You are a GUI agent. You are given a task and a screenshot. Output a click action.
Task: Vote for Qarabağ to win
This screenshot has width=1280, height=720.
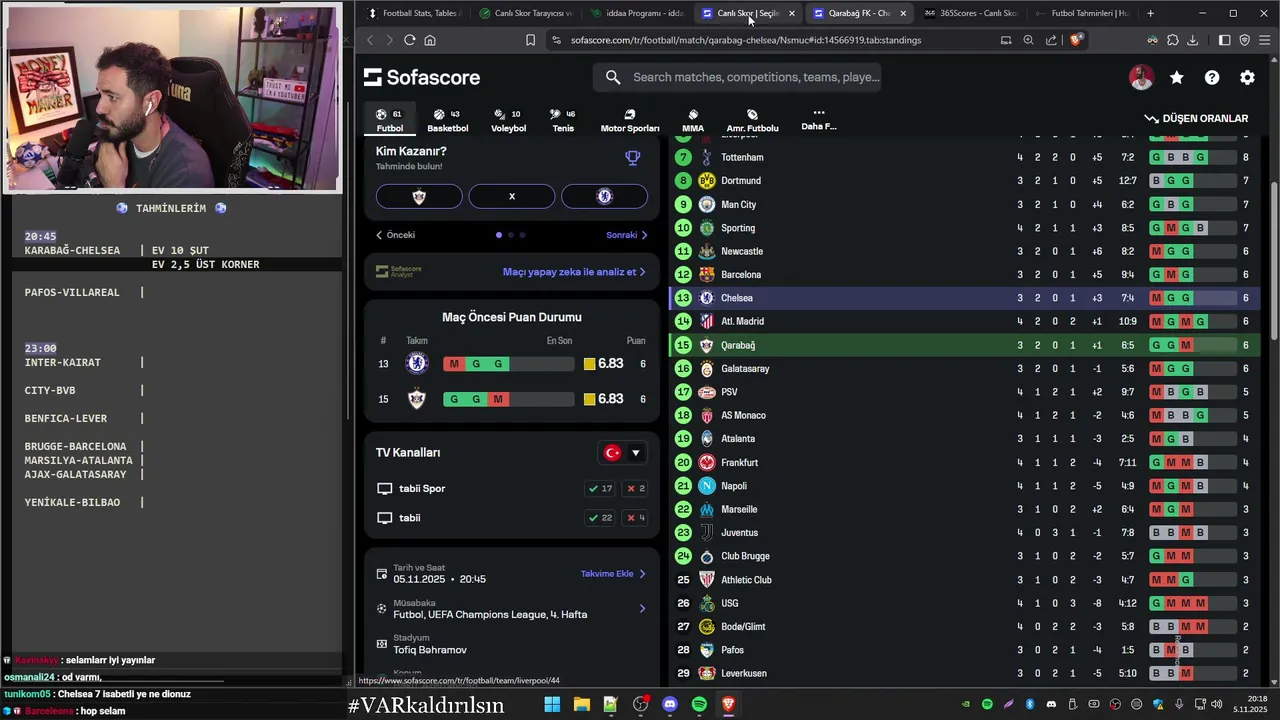(x=419, y=196)
